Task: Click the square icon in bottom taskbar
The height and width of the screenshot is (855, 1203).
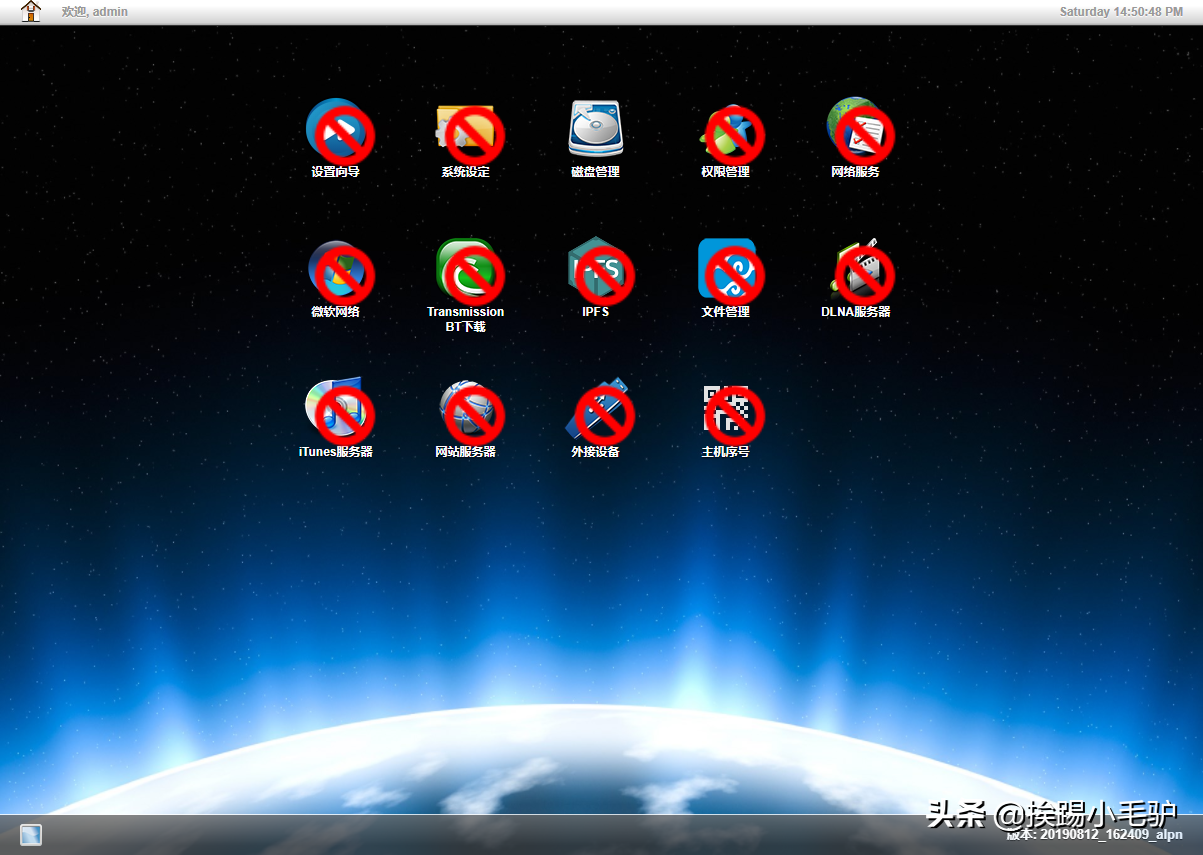Action: click(x=31, y=835)
